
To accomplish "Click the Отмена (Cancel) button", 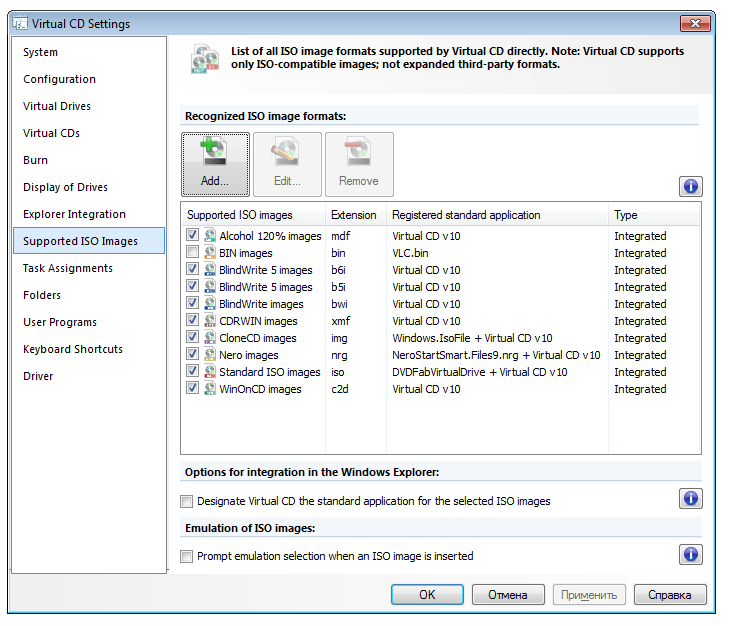I will pos(508,595).
